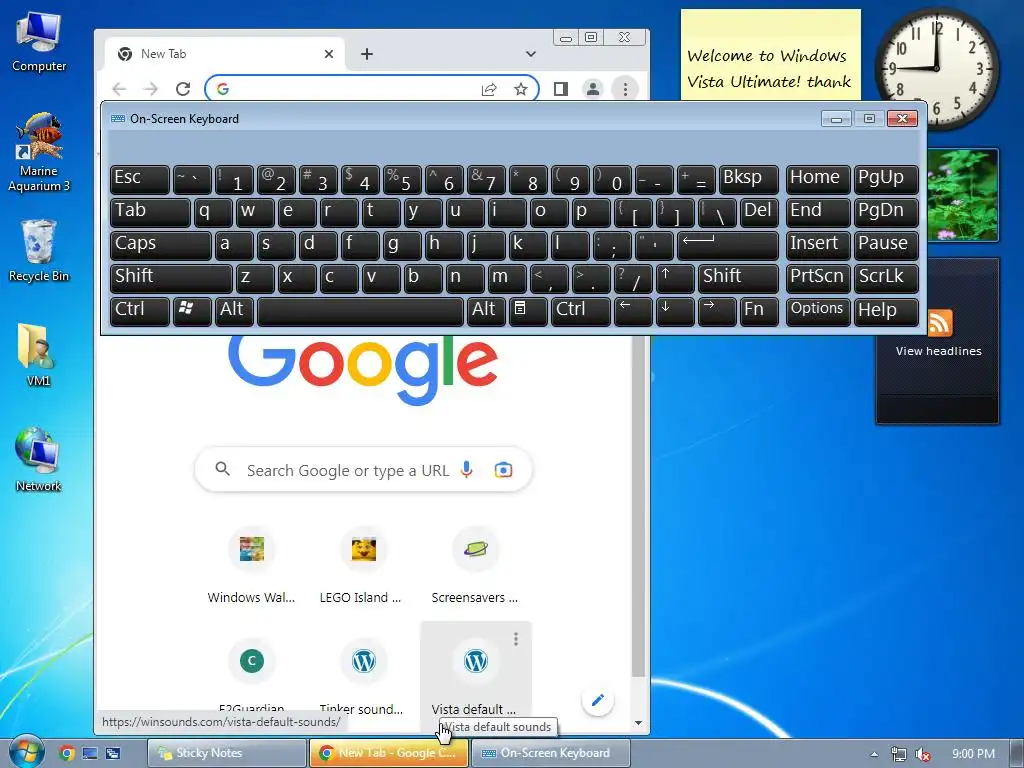The width and height of the screenshot is (1024, 768).
Task: Click the context menu key on keyboard
Action: coord(527,311)
